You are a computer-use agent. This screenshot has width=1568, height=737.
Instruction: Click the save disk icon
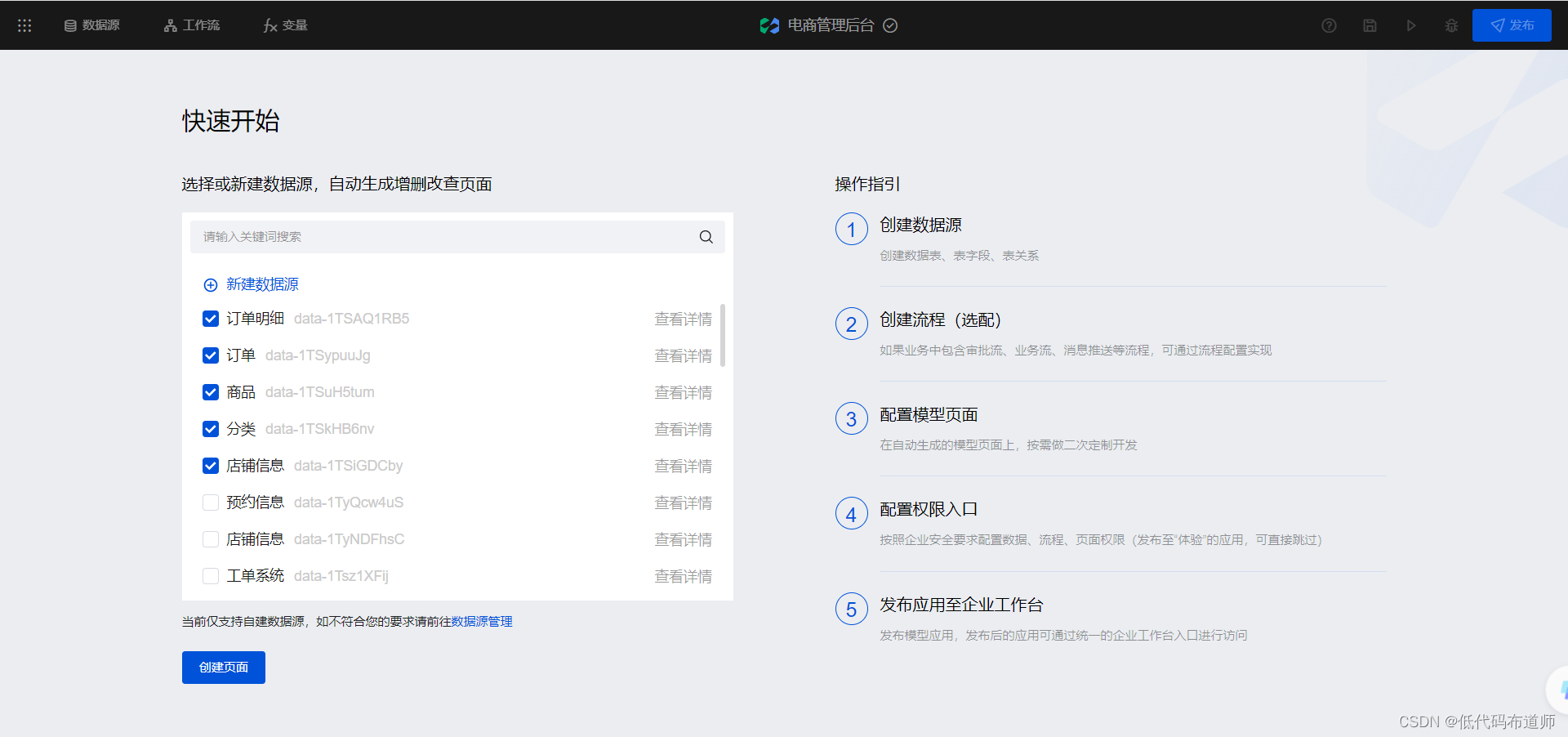coord(1370,25)
